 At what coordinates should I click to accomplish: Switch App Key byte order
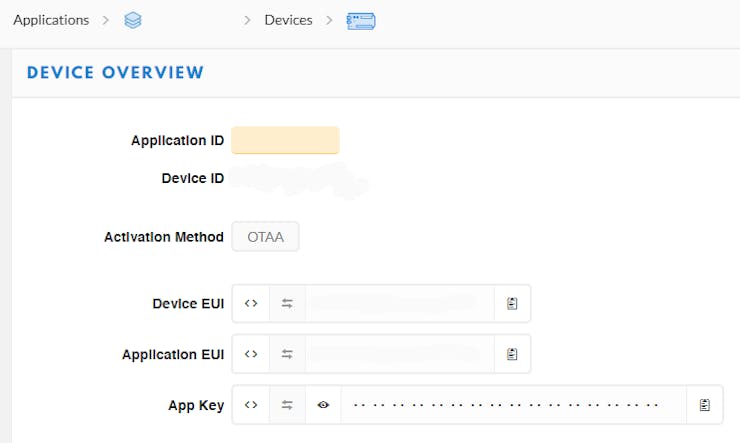click(287, 405)
